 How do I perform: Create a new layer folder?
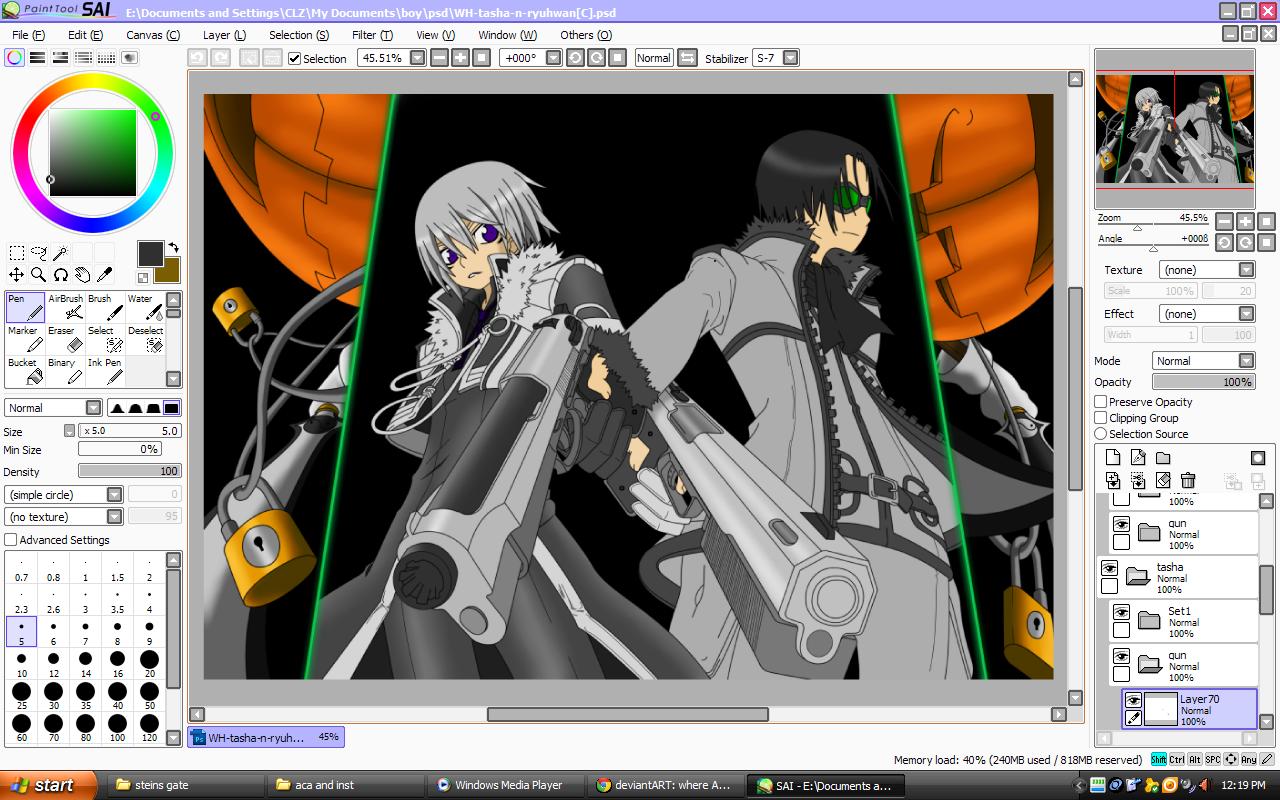click(x=1163, y=458)
